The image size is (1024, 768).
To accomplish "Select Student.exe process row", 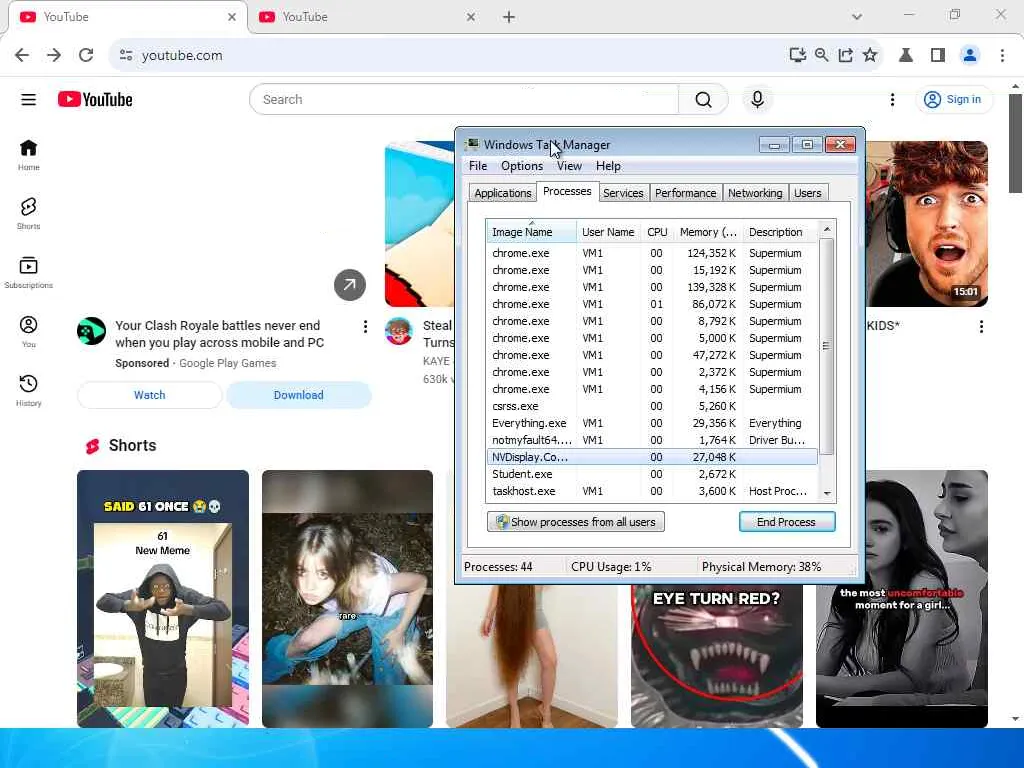I will pos(652,474).
